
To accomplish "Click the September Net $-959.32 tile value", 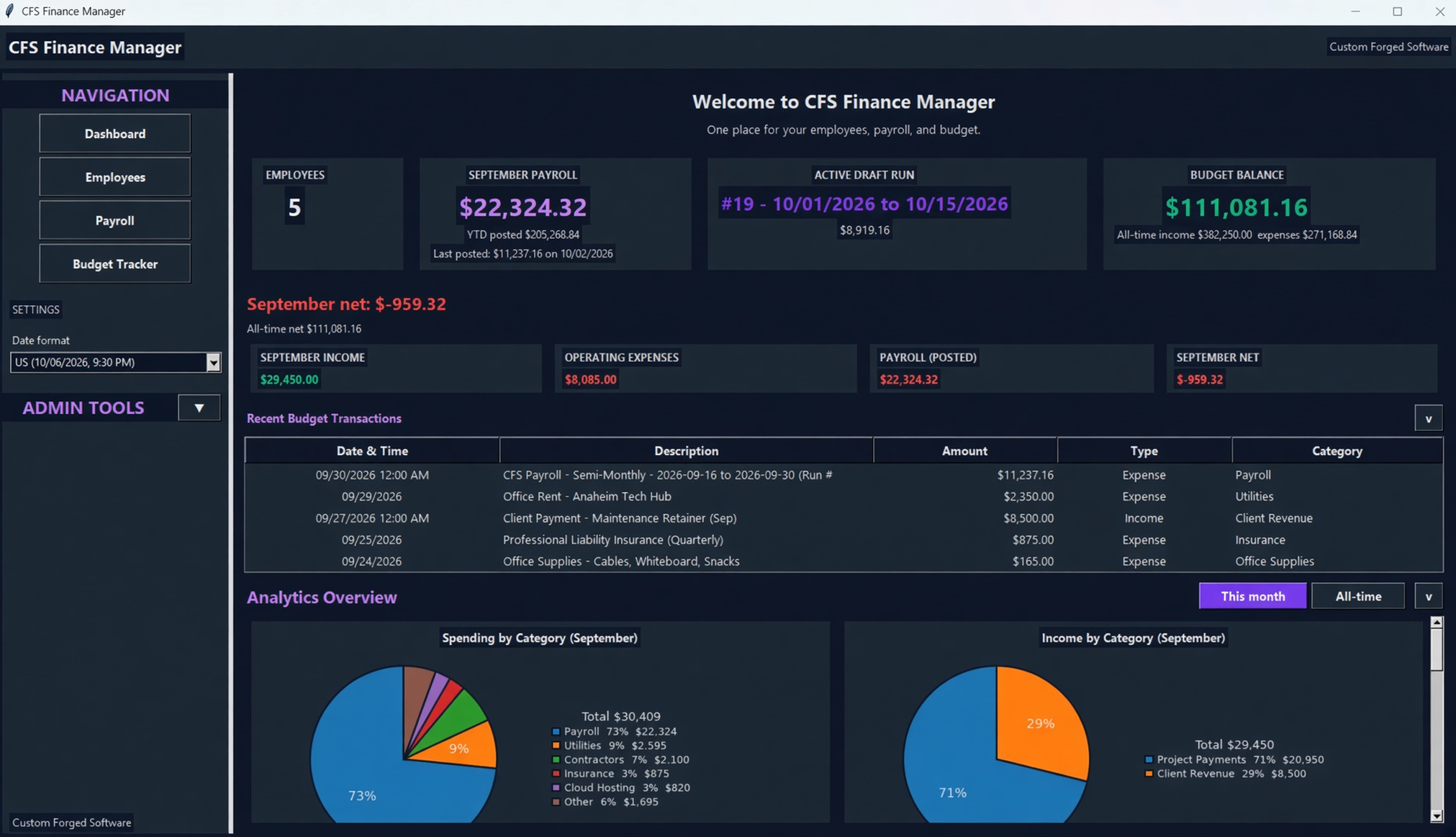I will point(1199,379).
